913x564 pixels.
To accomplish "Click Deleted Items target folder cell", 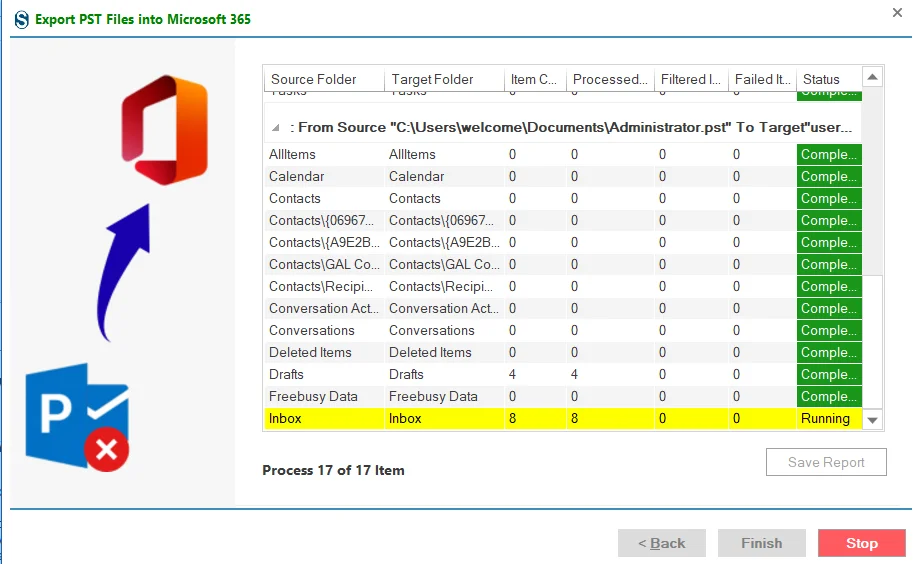I will pyautogui.click(x=444, y=353).
